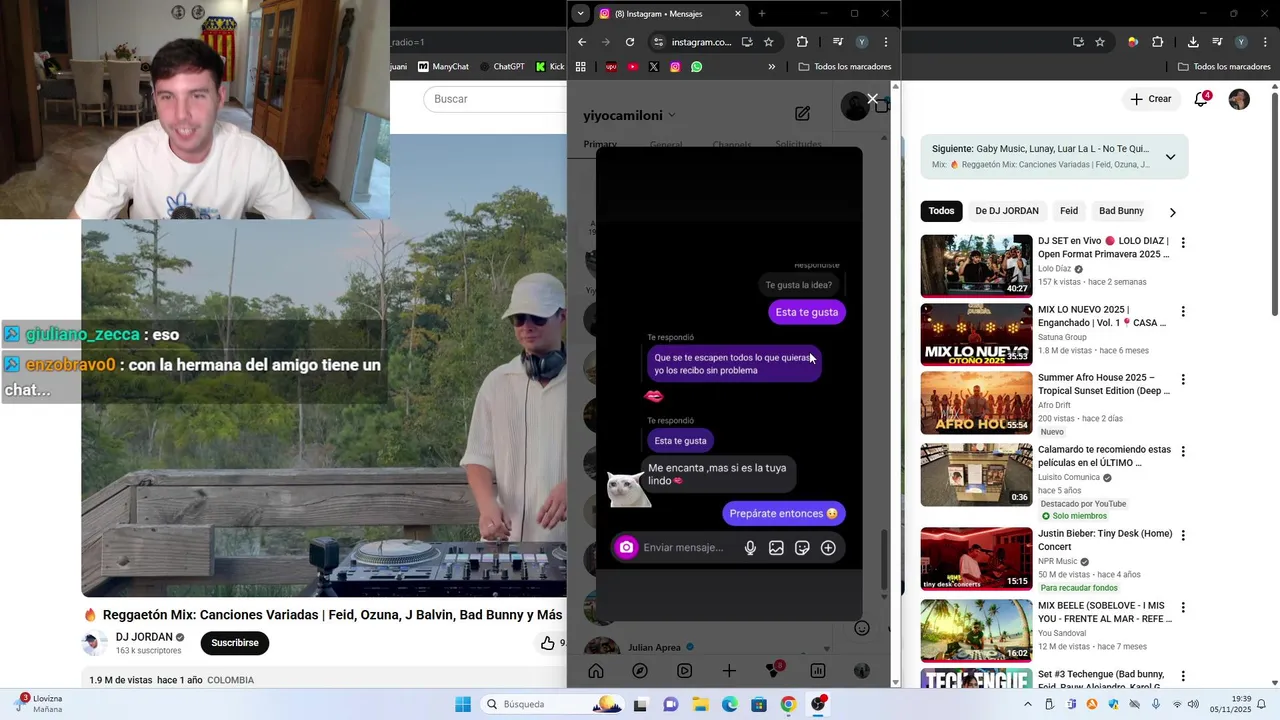This screenshot has width=1280, height=720.
Task: Open options menu for Summer Afro House video
Action: click(1183, 380)
